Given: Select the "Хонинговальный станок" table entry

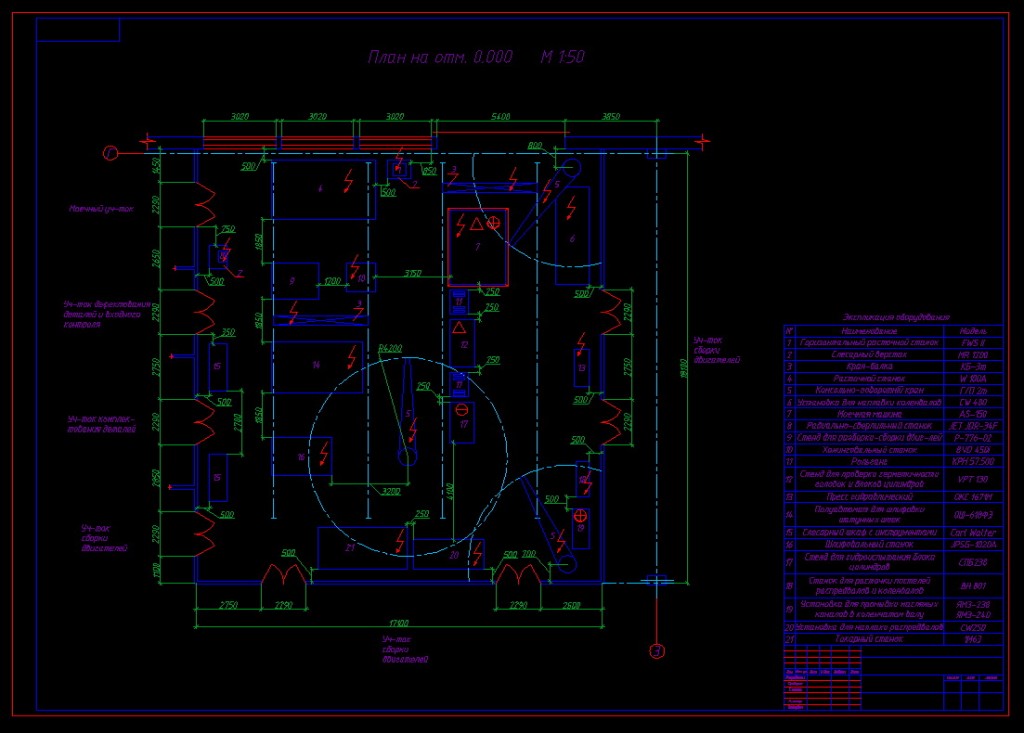Looking at the screenshot, I should (x=869, y=450).
